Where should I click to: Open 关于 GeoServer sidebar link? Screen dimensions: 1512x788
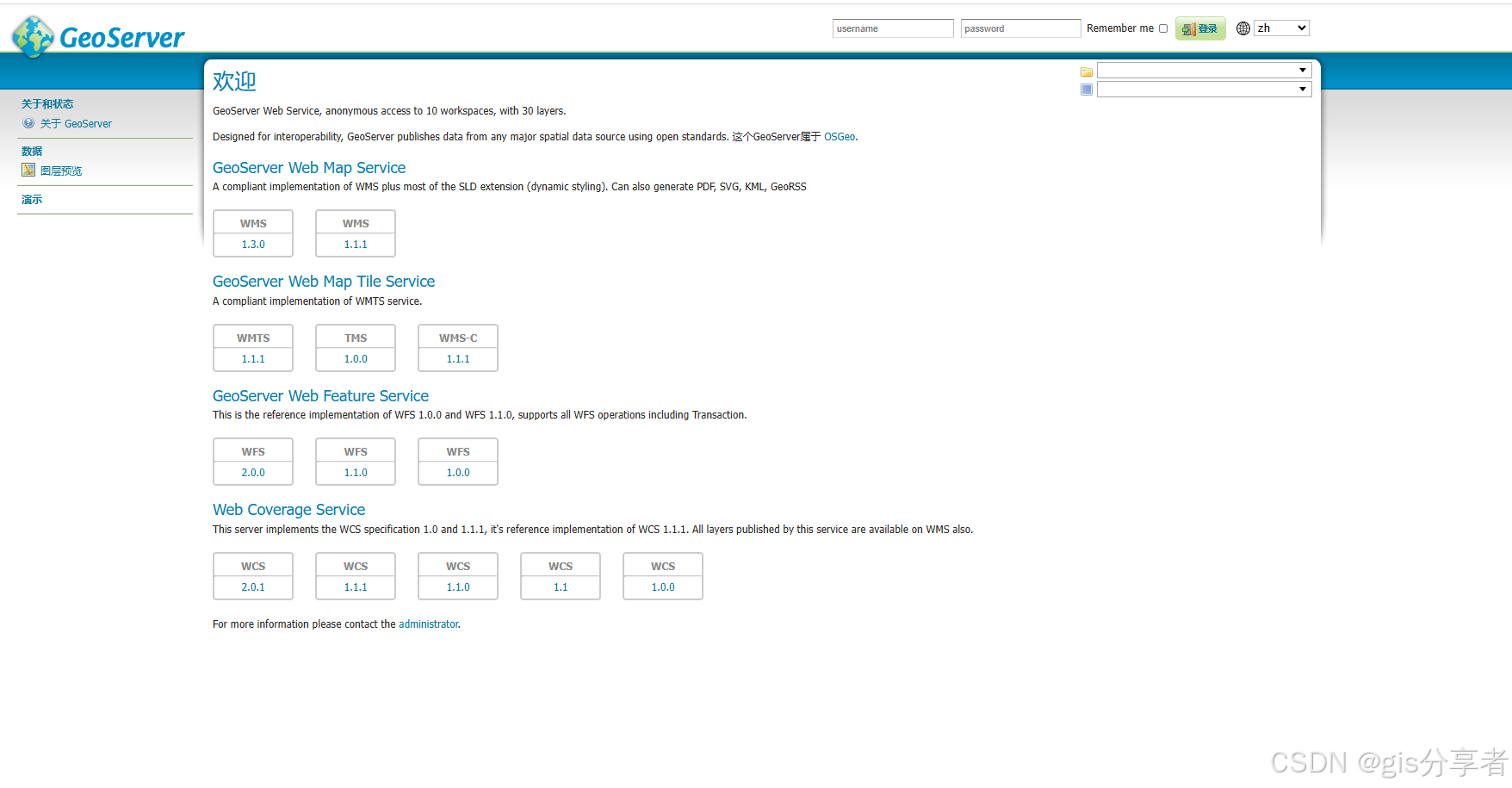(76, 124)
